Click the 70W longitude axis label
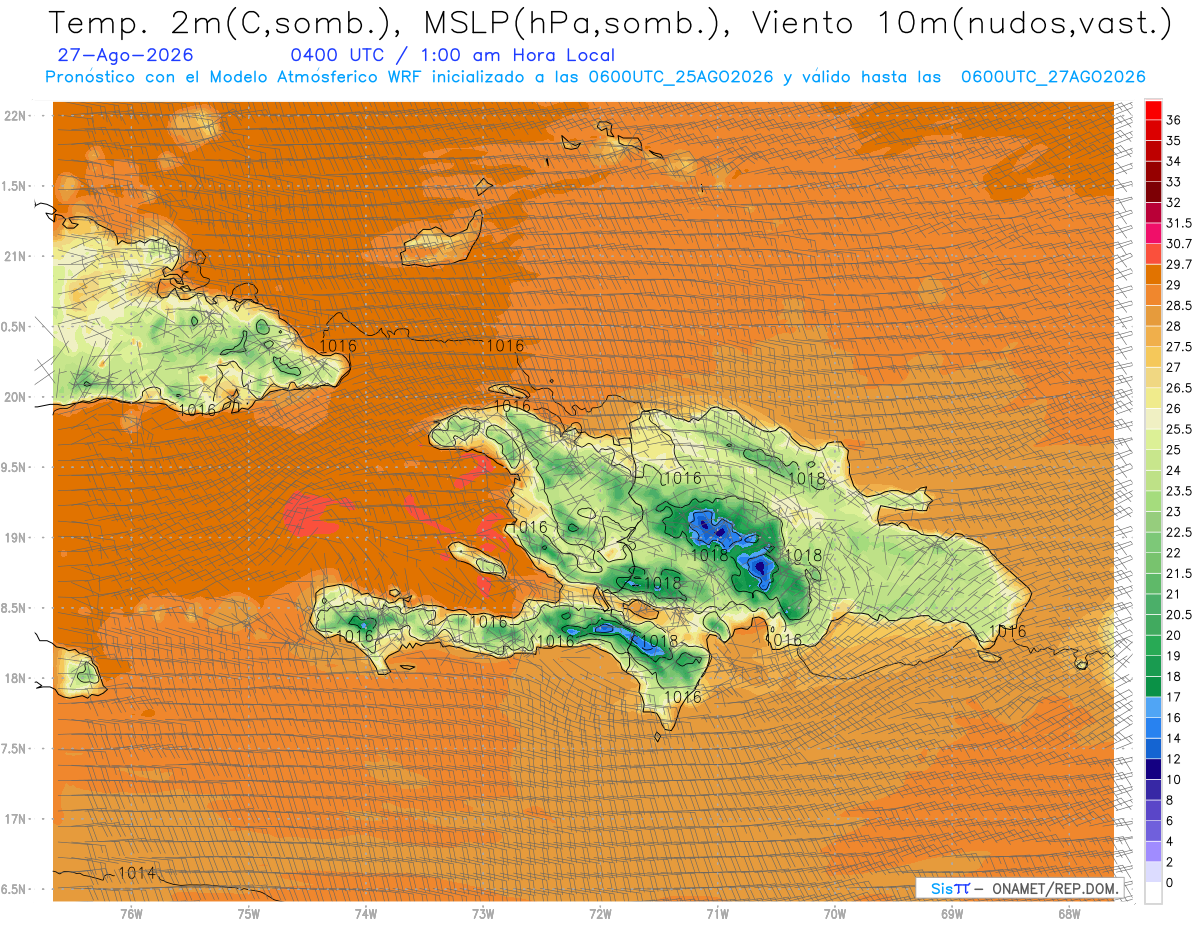 click(835, 913)
